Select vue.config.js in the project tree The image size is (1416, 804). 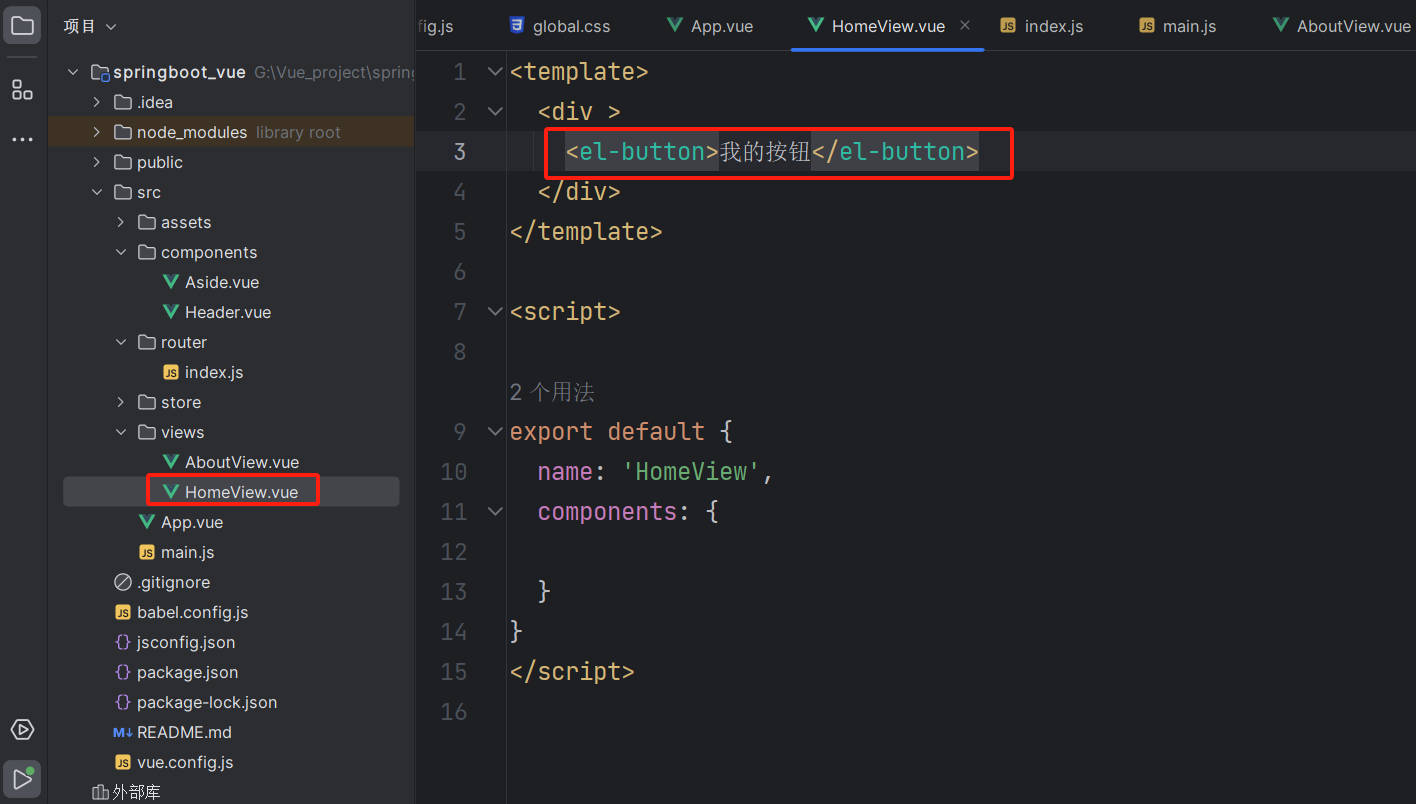click(185, 762)
